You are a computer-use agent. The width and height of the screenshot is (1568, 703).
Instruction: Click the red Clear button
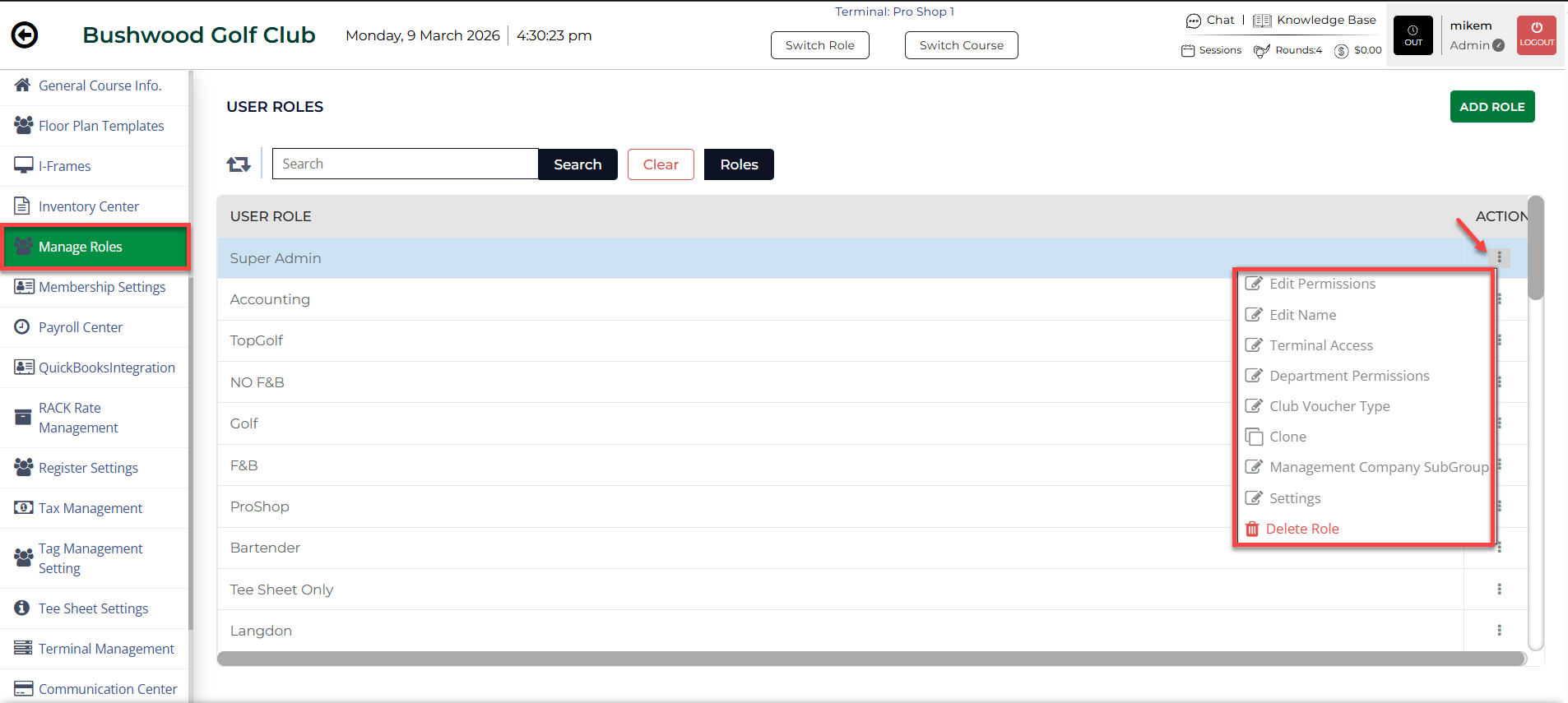[x=661, y=164]
